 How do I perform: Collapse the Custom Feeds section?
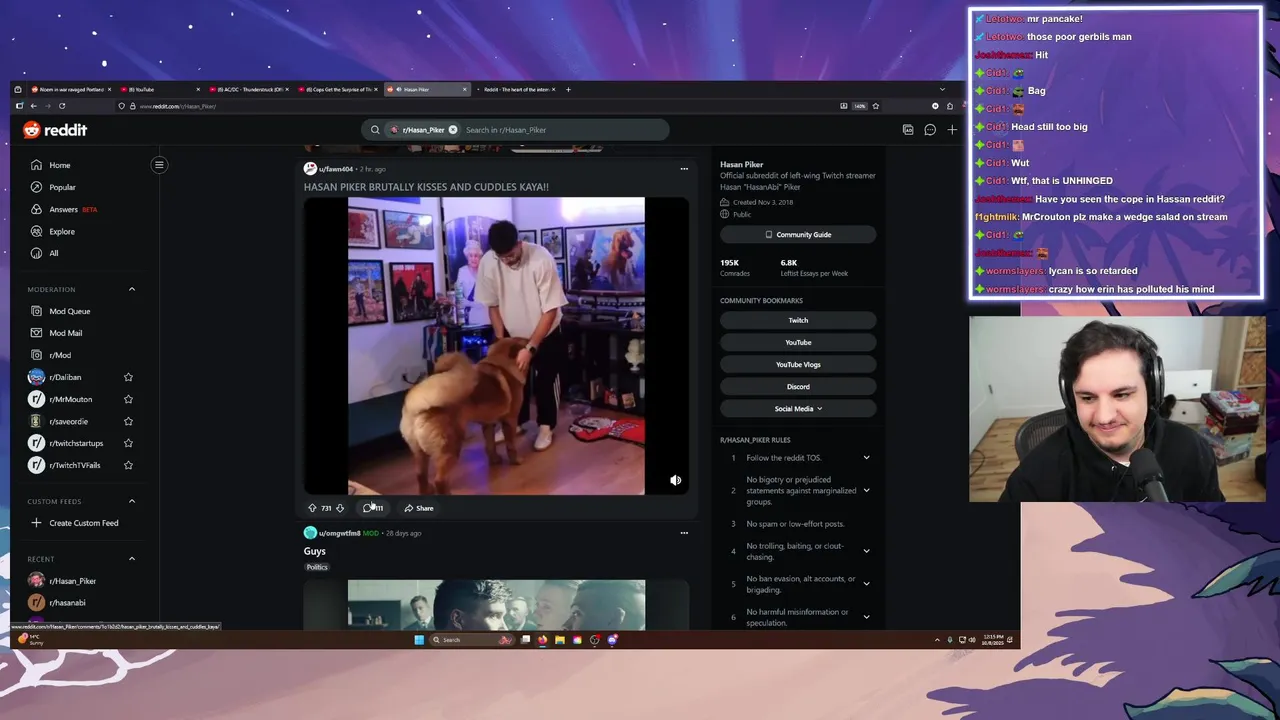131,501
